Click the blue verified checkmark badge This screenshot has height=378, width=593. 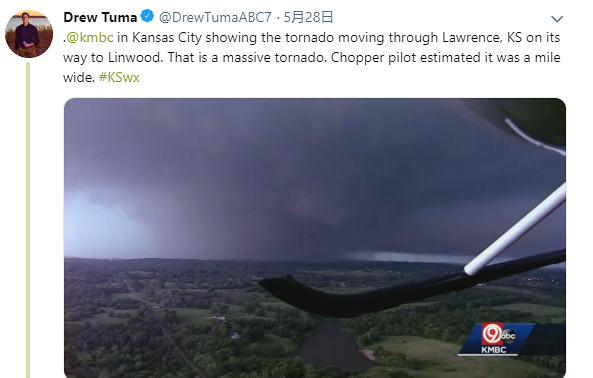[147, 16]
